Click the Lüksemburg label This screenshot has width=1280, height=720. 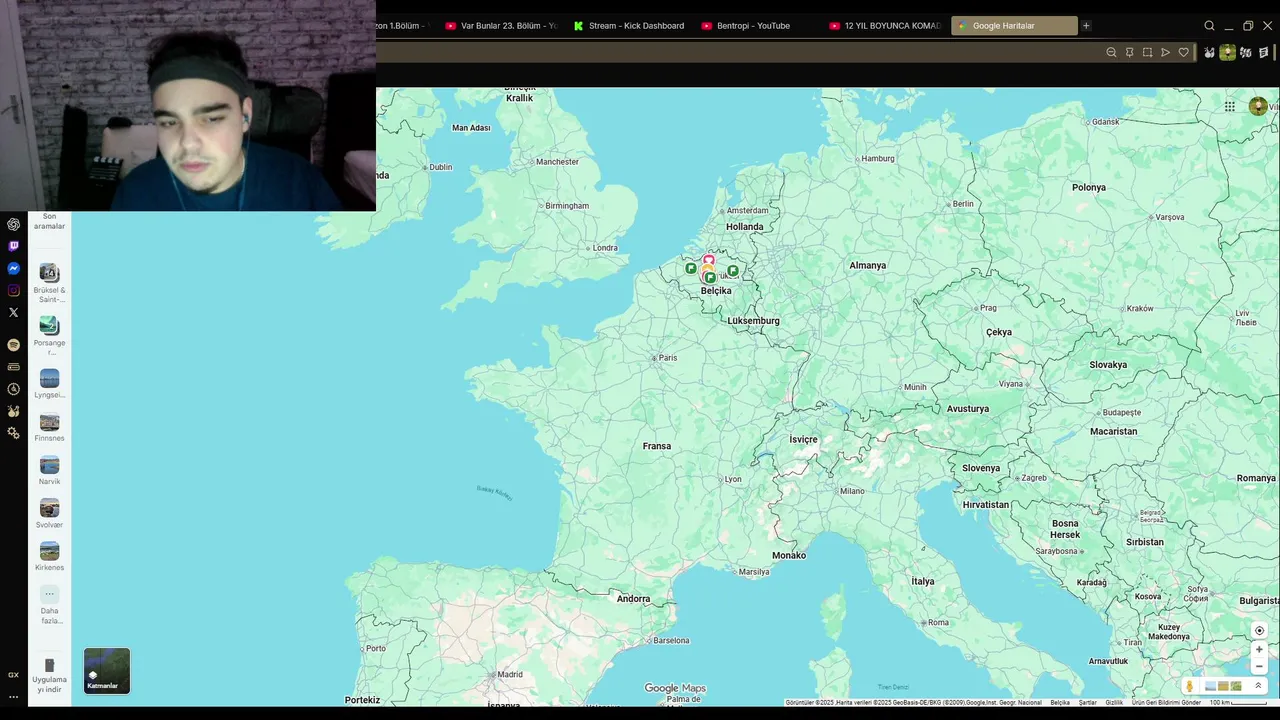coord(753,320)
